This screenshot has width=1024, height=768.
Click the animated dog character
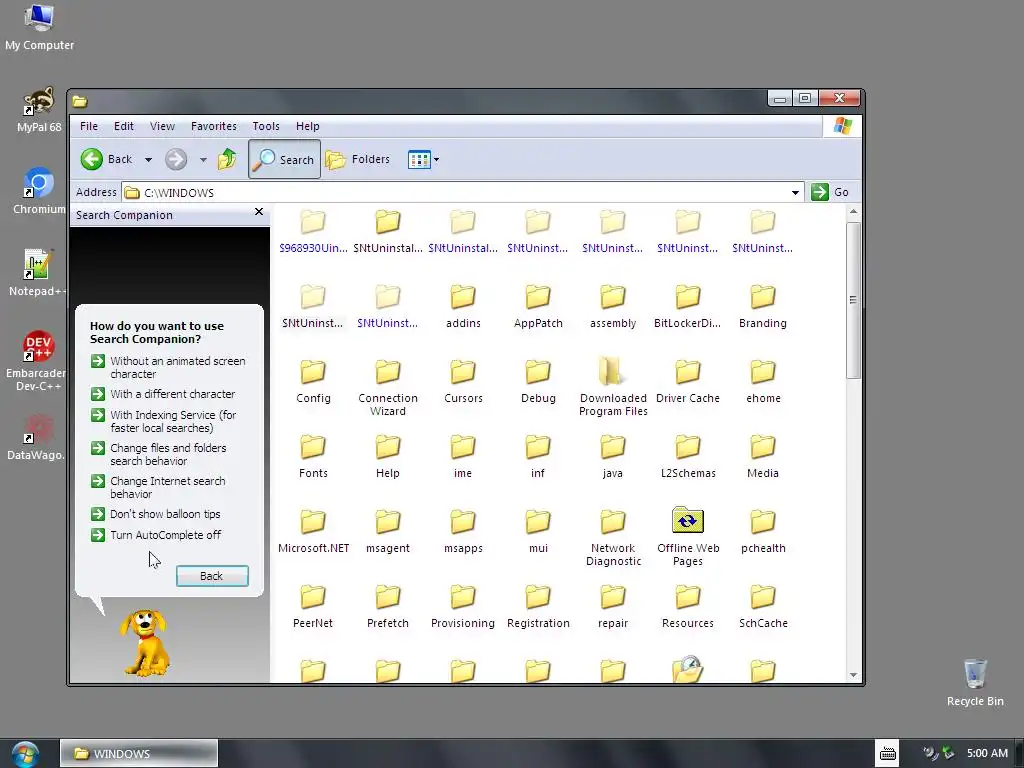[x=144, y=643]
